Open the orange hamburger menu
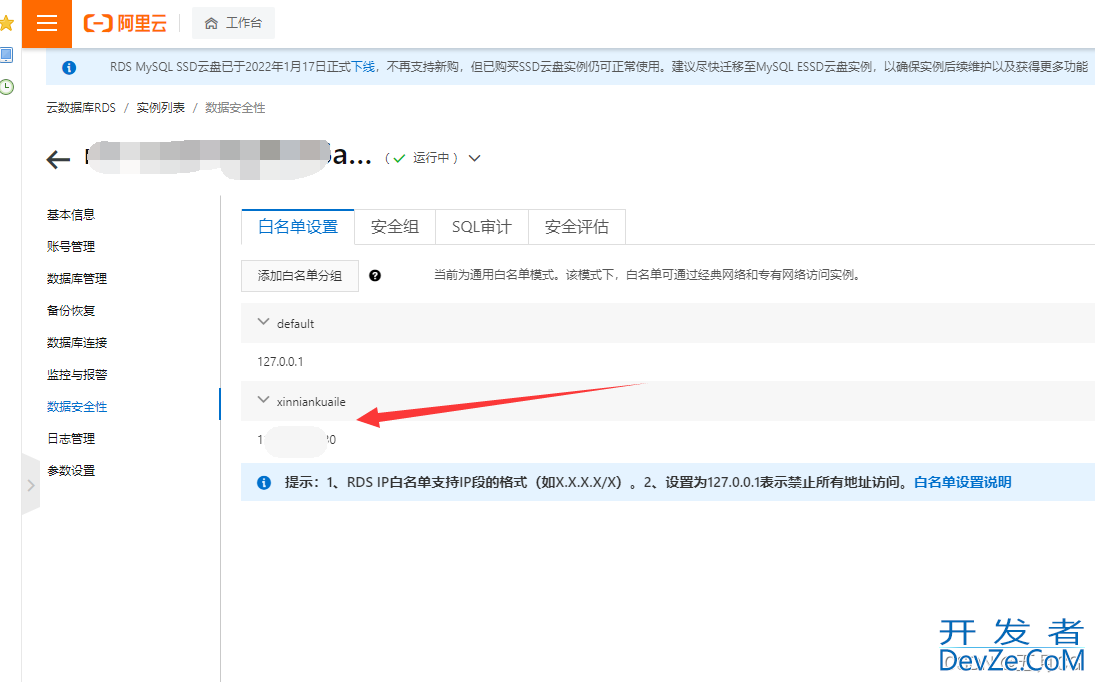The width and height of the screenshot is (1095, 682). 47,23
